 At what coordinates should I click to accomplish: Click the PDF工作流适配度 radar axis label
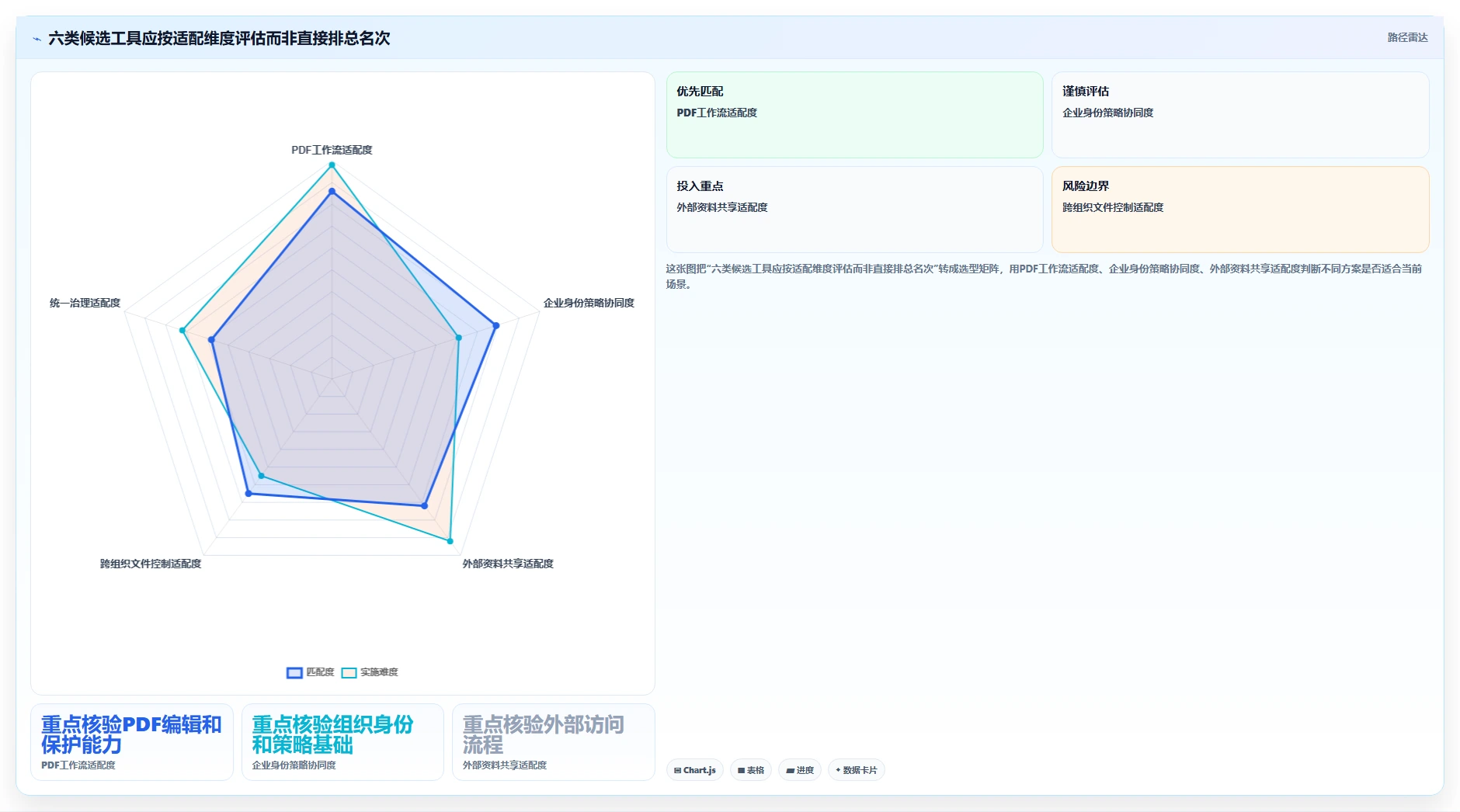(332, 150)
